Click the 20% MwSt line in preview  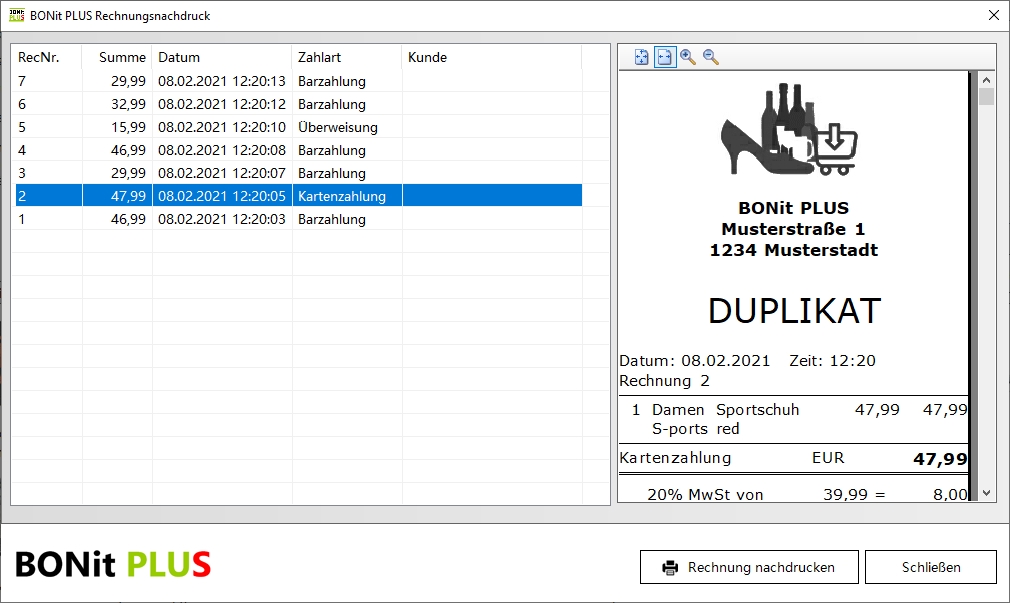[x=806, y=495]
